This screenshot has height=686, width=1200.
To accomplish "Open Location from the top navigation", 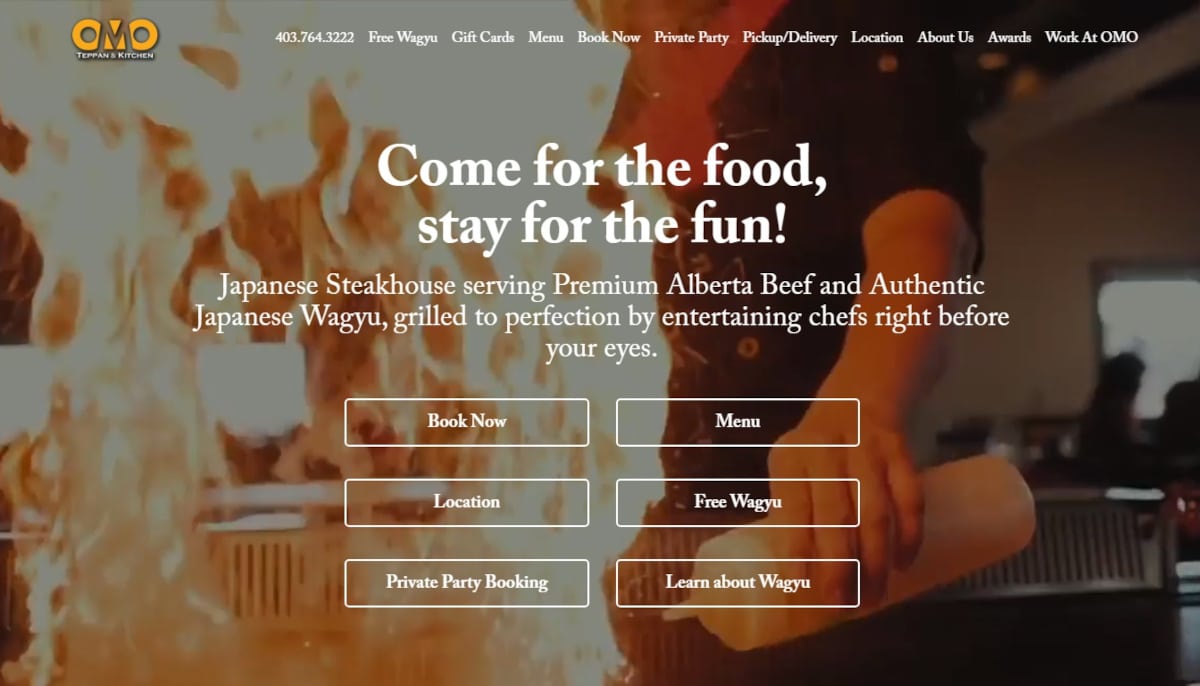I will pos(877,37).
